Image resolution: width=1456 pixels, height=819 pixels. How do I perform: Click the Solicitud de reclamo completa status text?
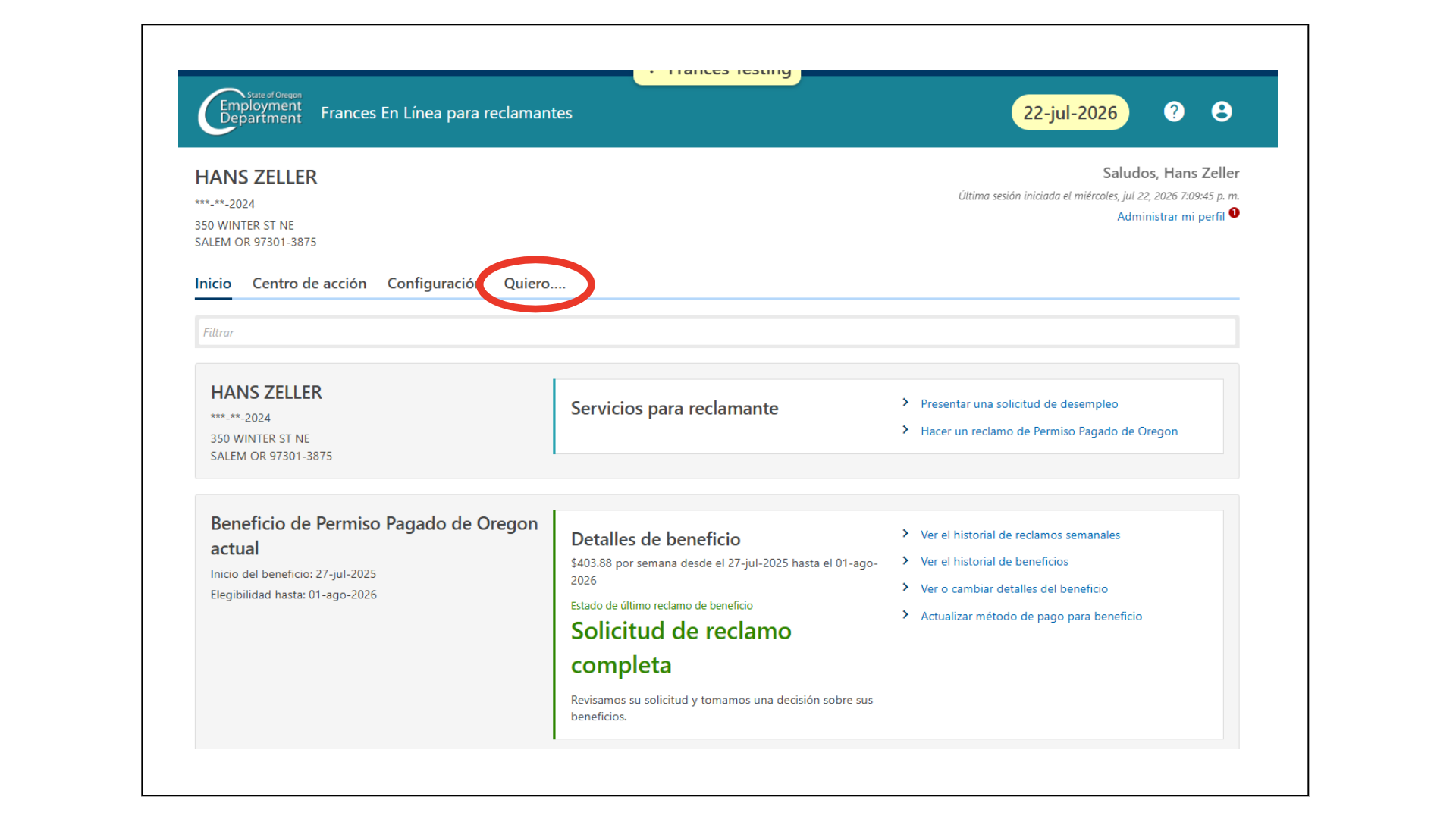click(681, 648)
